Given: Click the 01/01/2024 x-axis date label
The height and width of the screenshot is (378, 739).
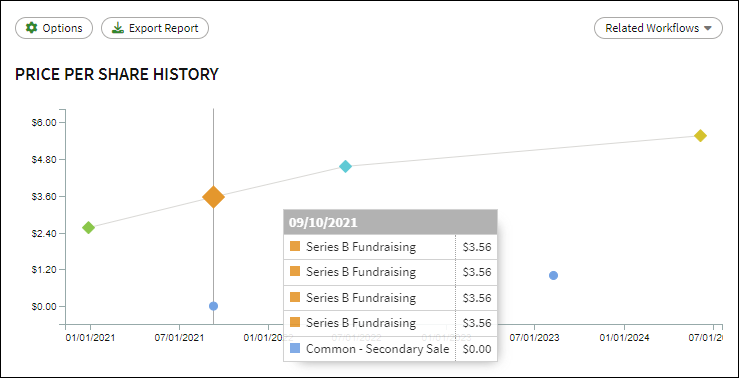Looking at the screenshot, I should tap(624, 338).
